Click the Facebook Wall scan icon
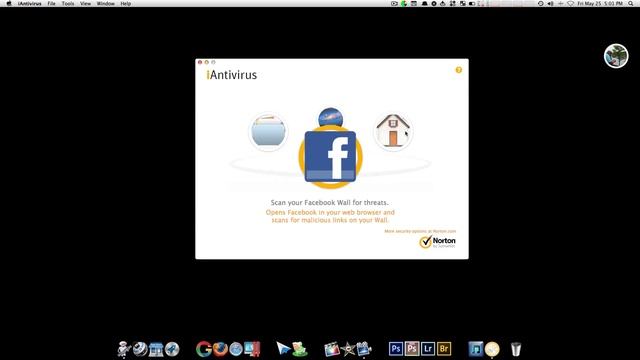640x360 pixels. point(330,157)
